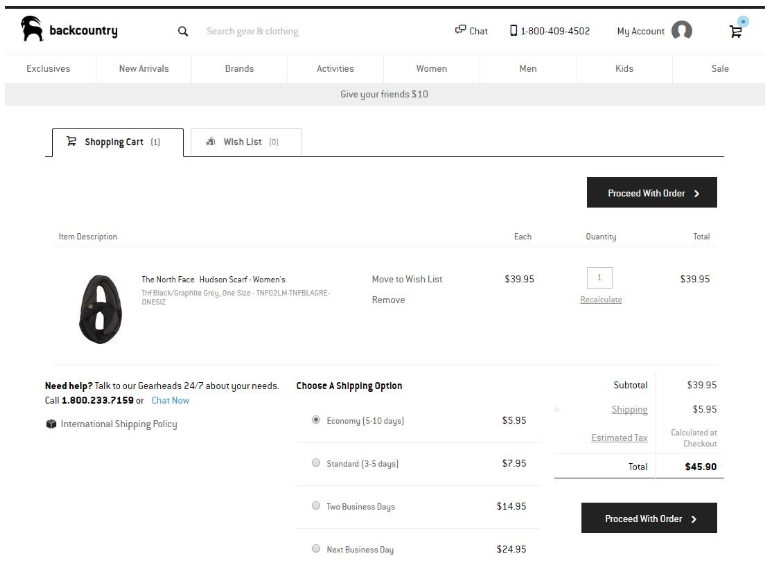
Task: Click the search magnifying glass icon
Action: click(183, 31)
